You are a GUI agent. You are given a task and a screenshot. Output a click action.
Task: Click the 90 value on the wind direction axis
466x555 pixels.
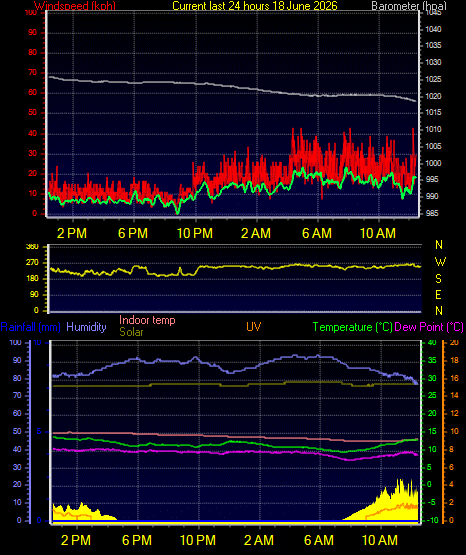tap(34, 294)
